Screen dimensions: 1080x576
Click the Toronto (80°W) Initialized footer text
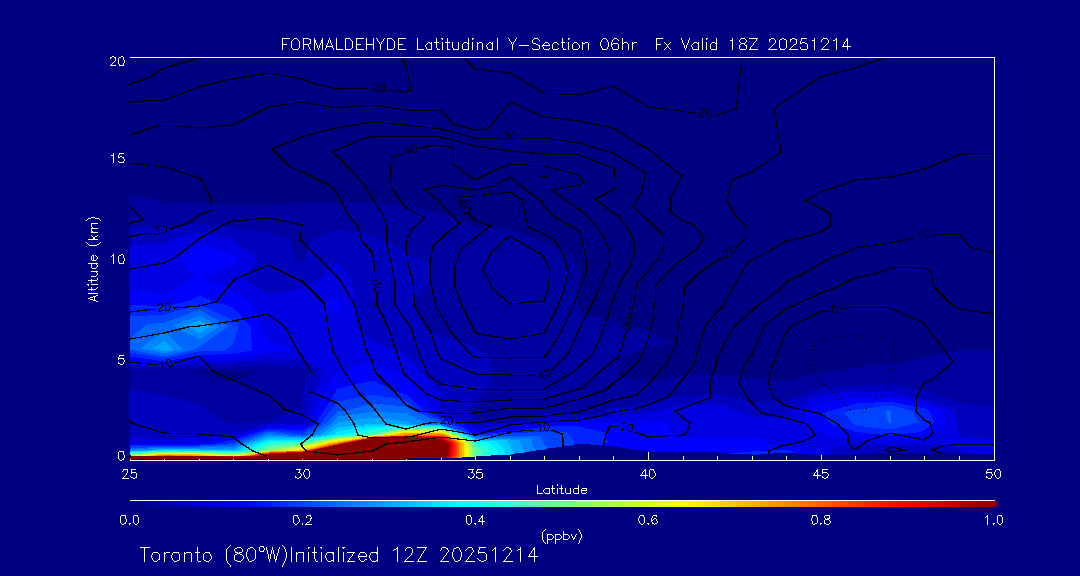pos(338,555)
